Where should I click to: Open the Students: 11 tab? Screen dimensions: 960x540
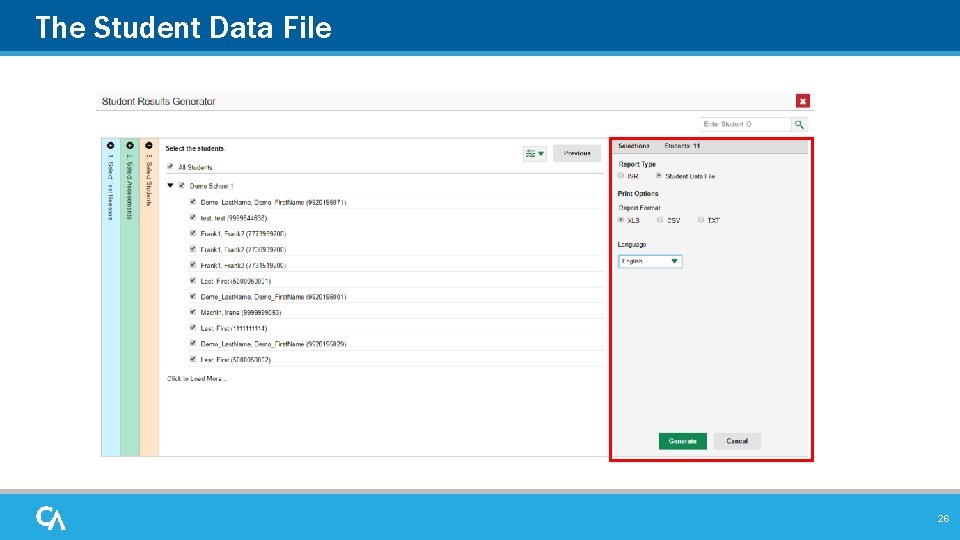point(682,146)
